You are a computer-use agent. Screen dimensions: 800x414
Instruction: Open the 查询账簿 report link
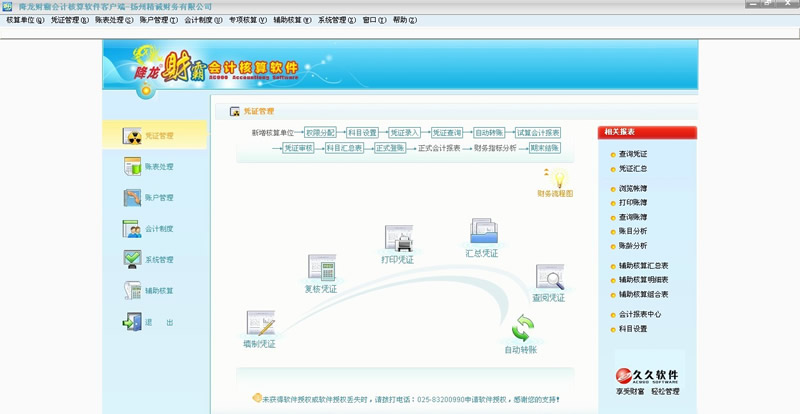pyautogui.click(x=633, y=217)
